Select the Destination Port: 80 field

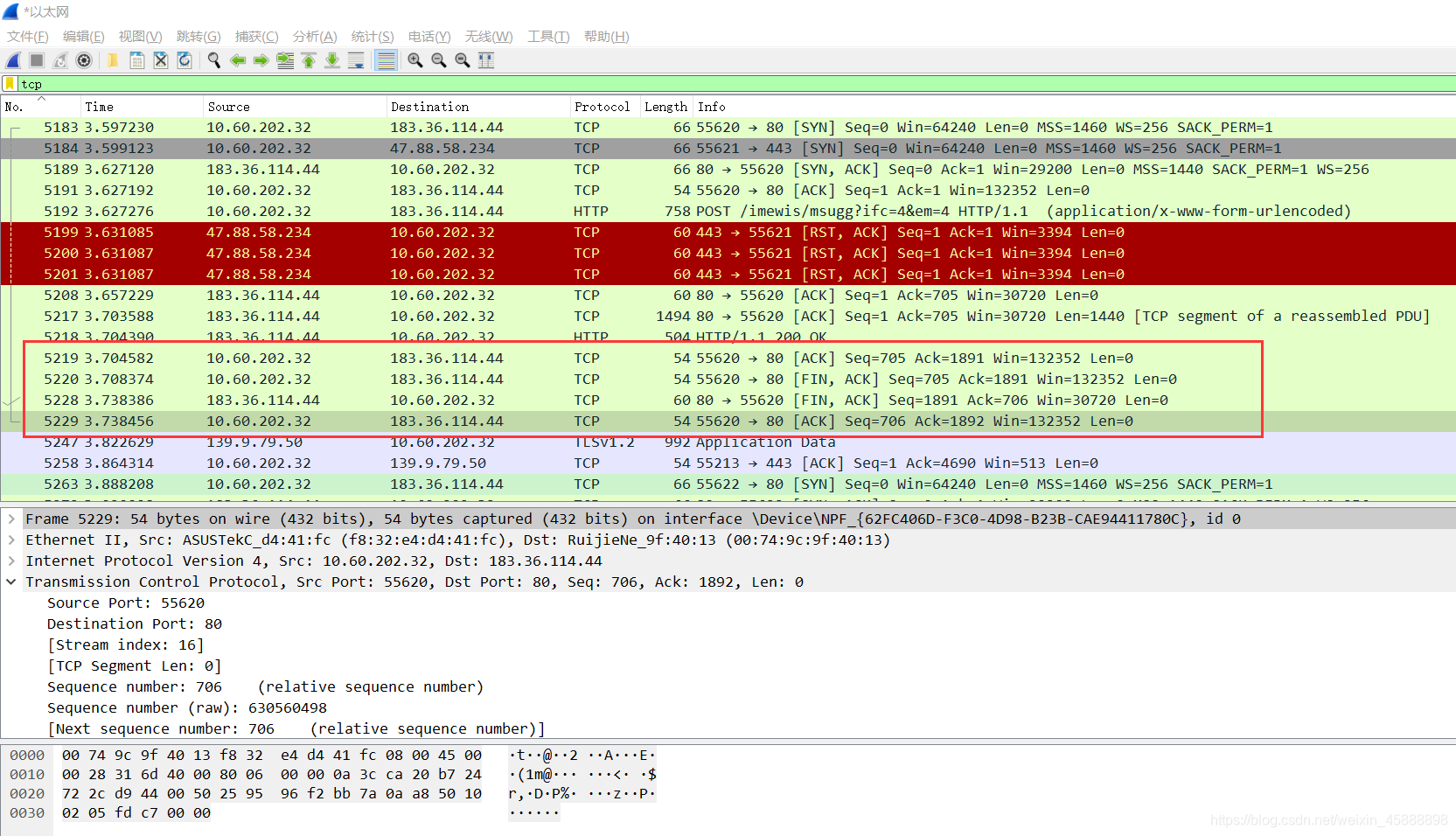click(135, 624)
